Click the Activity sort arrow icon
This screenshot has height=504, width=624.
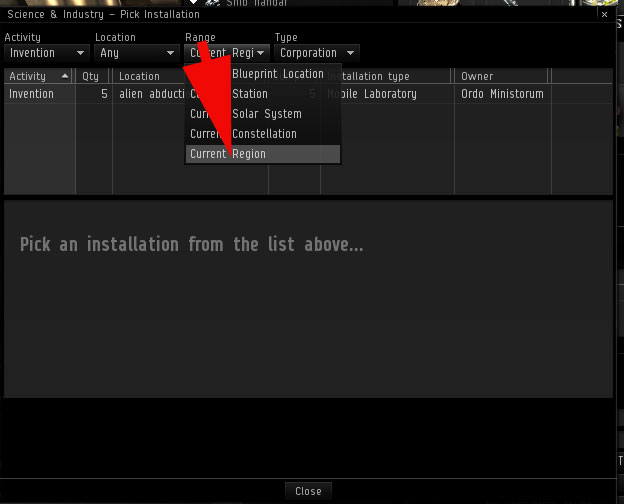65,76
